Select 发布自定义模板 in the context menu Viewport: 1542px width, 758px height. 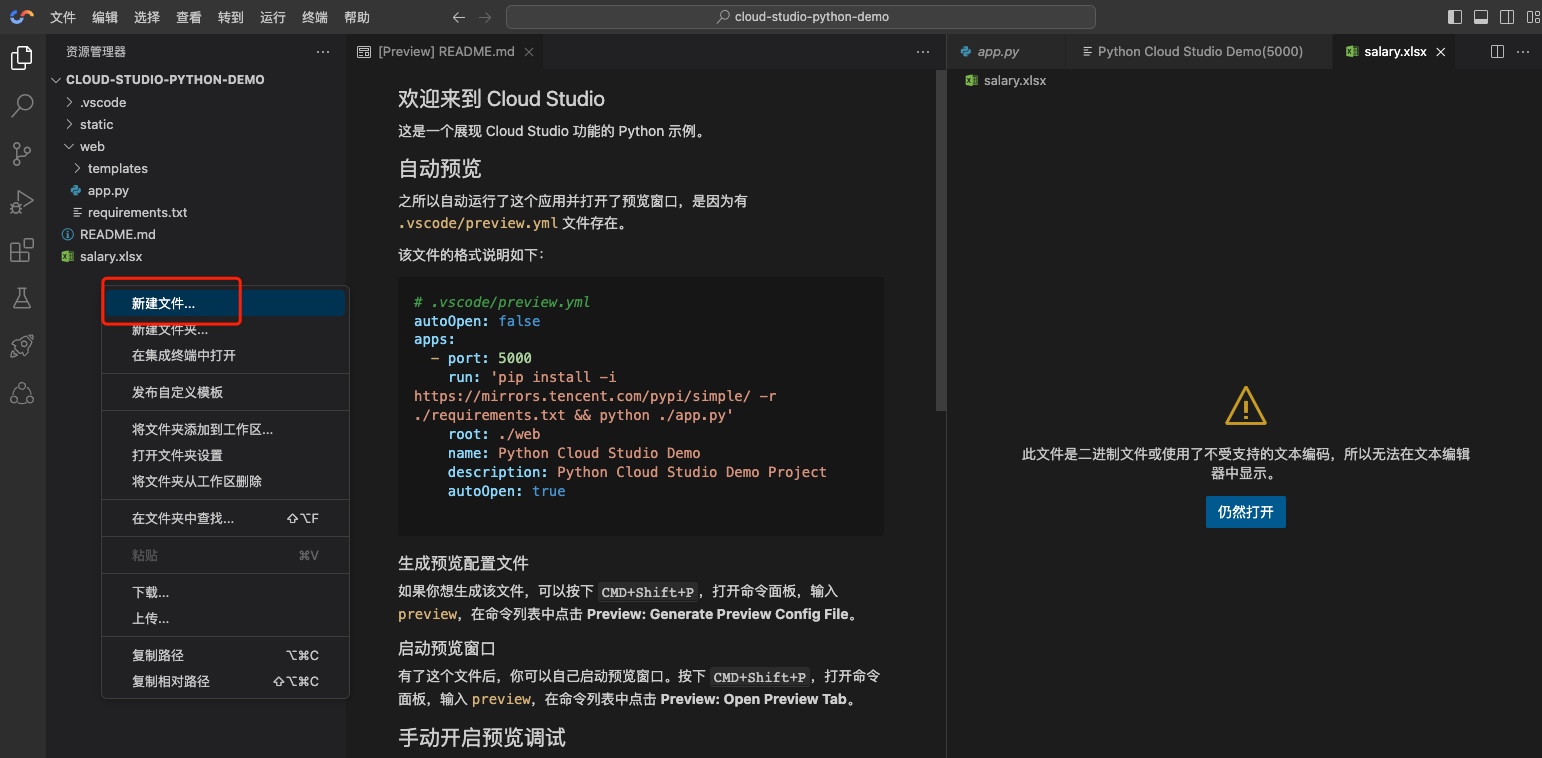(x=225, y=392)
